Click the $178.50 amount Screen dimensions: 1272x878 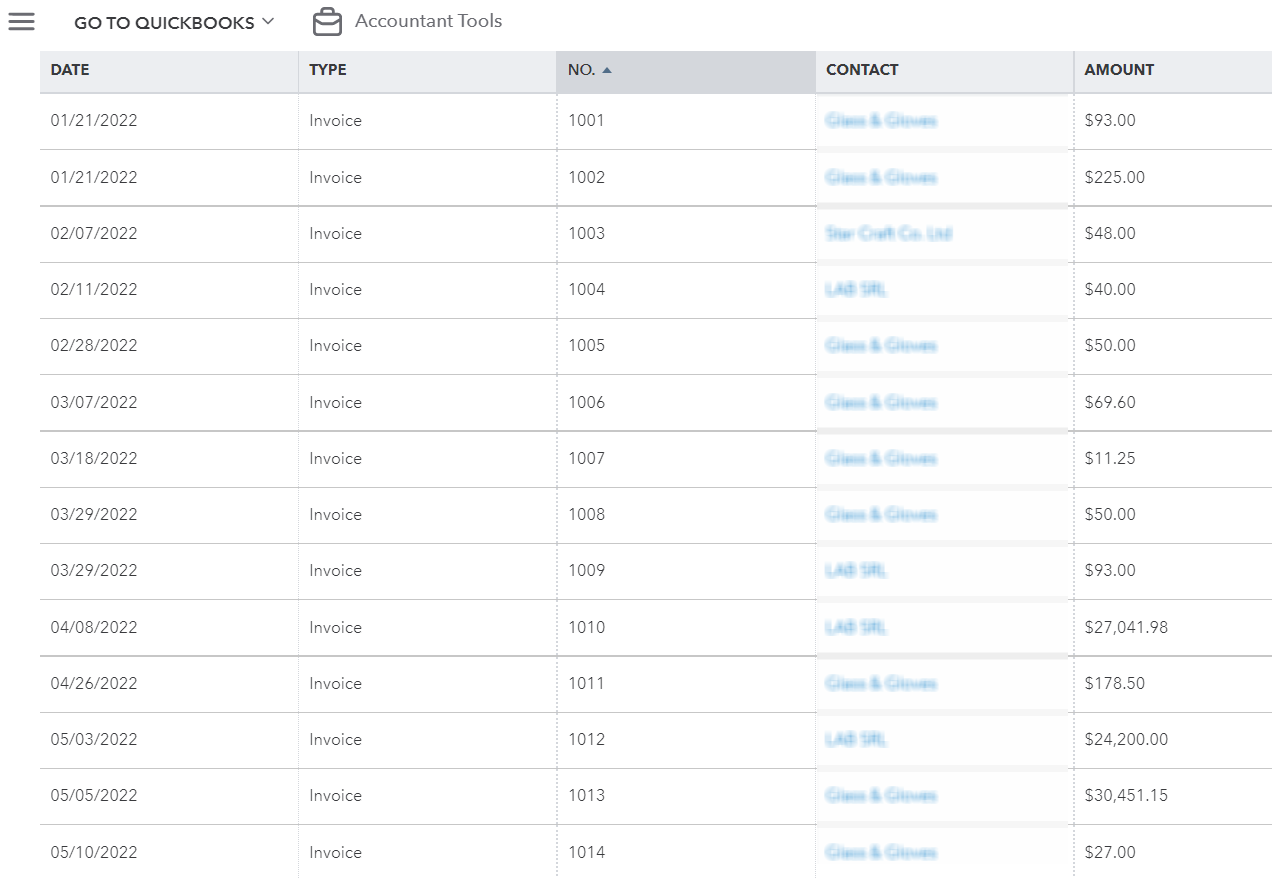tap(1114, 683)
